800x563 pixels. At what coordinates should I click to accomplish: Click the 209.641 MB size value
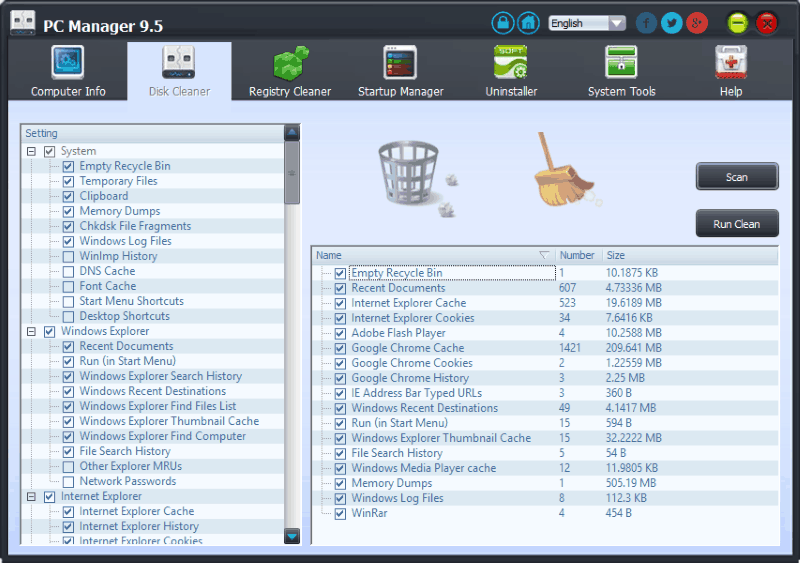634,348
